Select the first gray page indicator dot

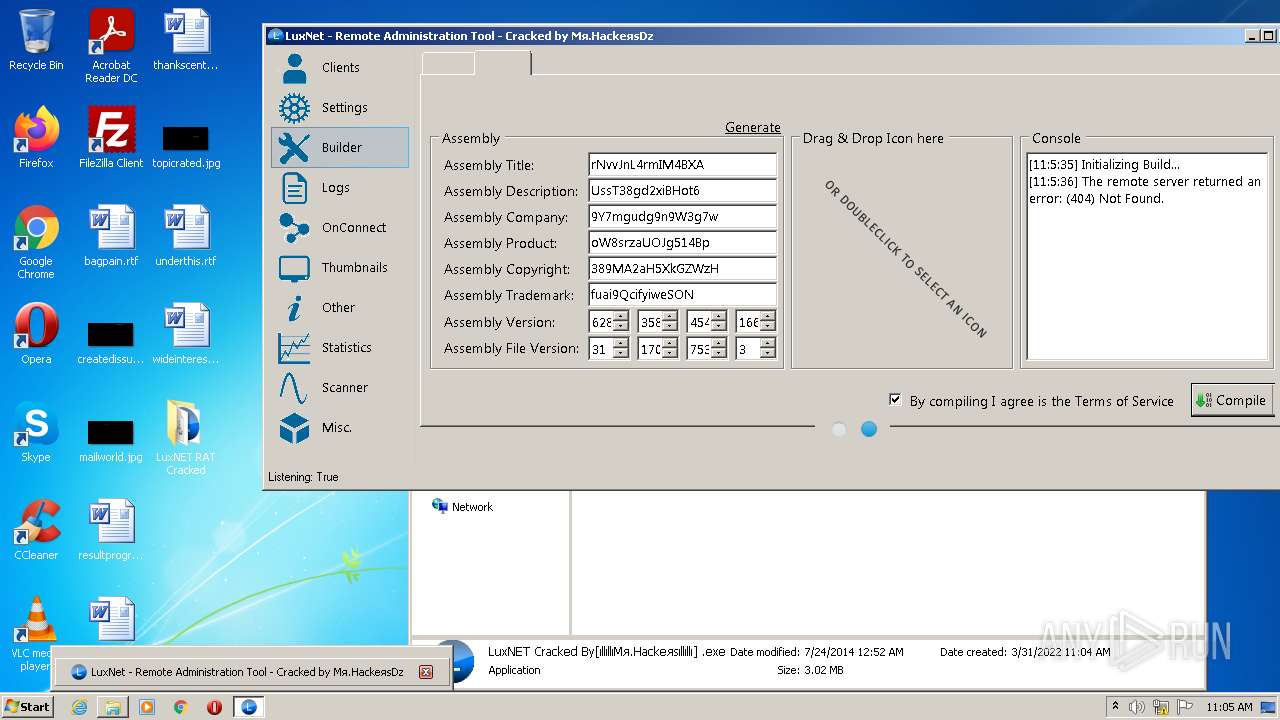839,429
